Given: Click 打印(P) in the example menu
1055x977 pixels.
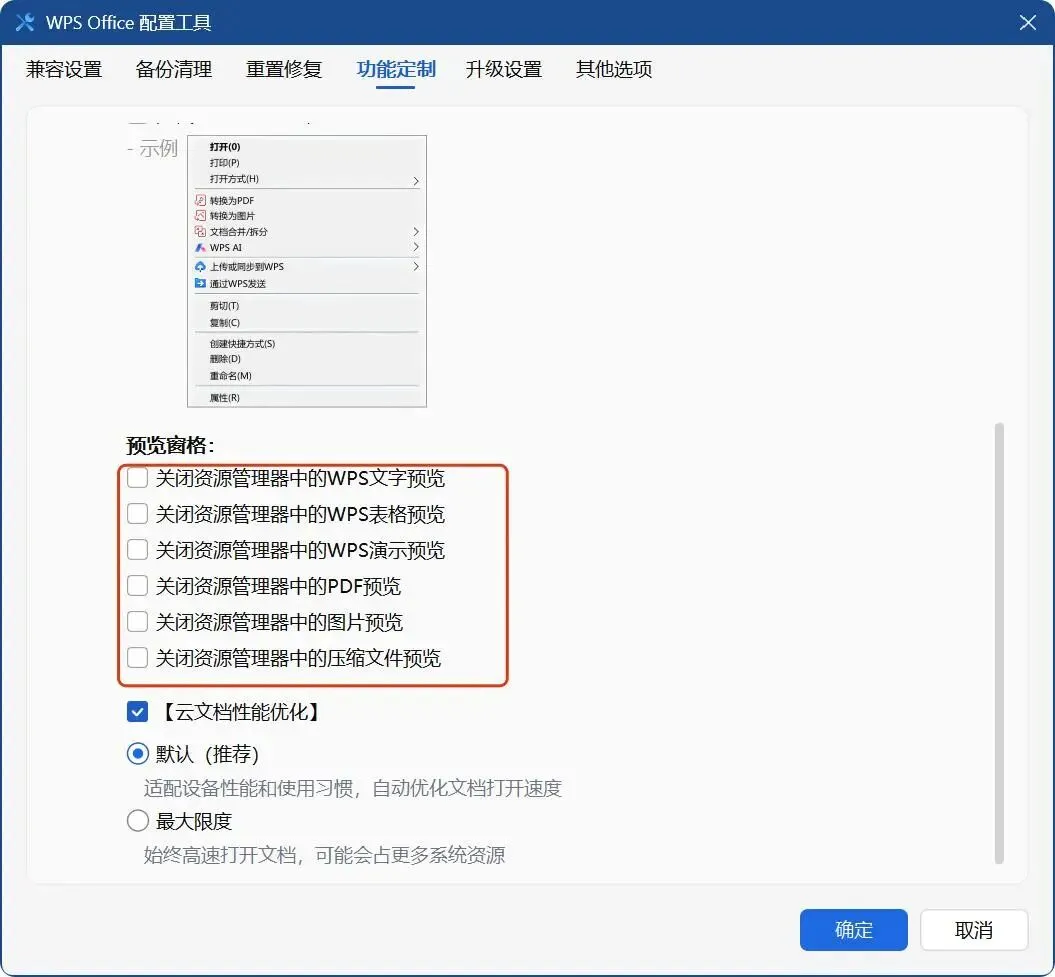Looking at the screenshot, I should (x=224, y=163).
